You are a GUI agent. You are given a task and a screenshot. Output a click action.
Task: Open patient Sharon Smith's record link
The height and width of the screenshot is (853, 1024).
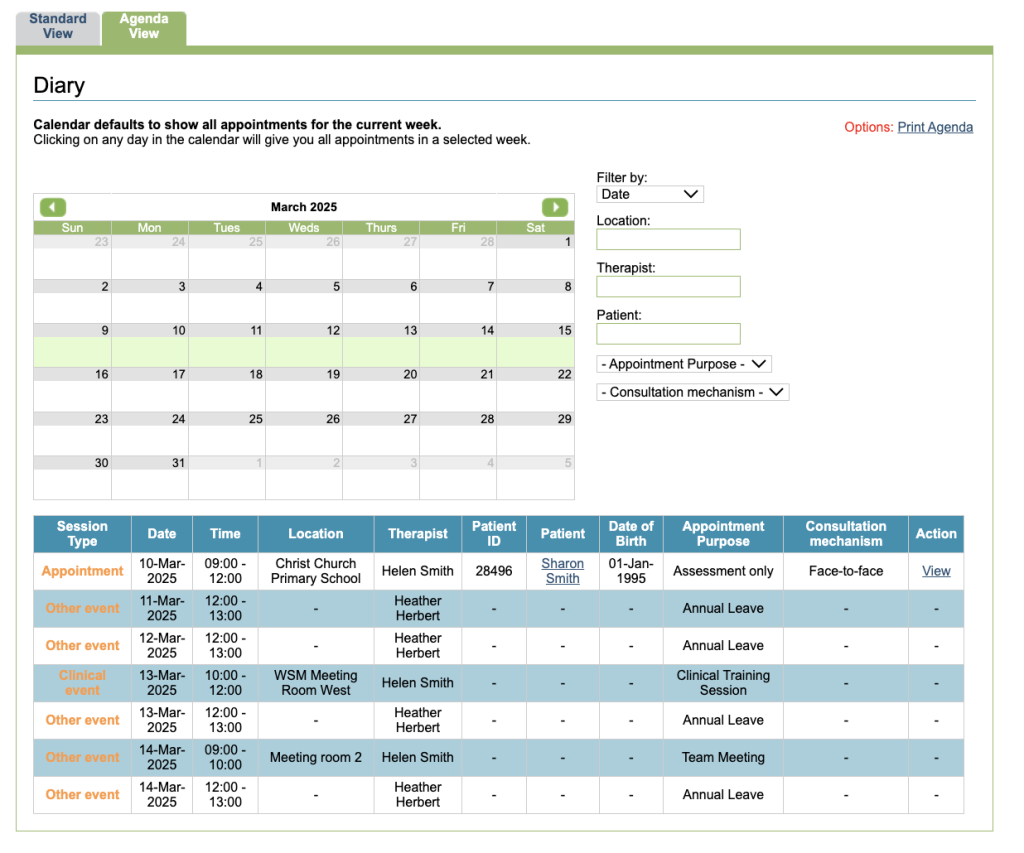coord(562,571)
